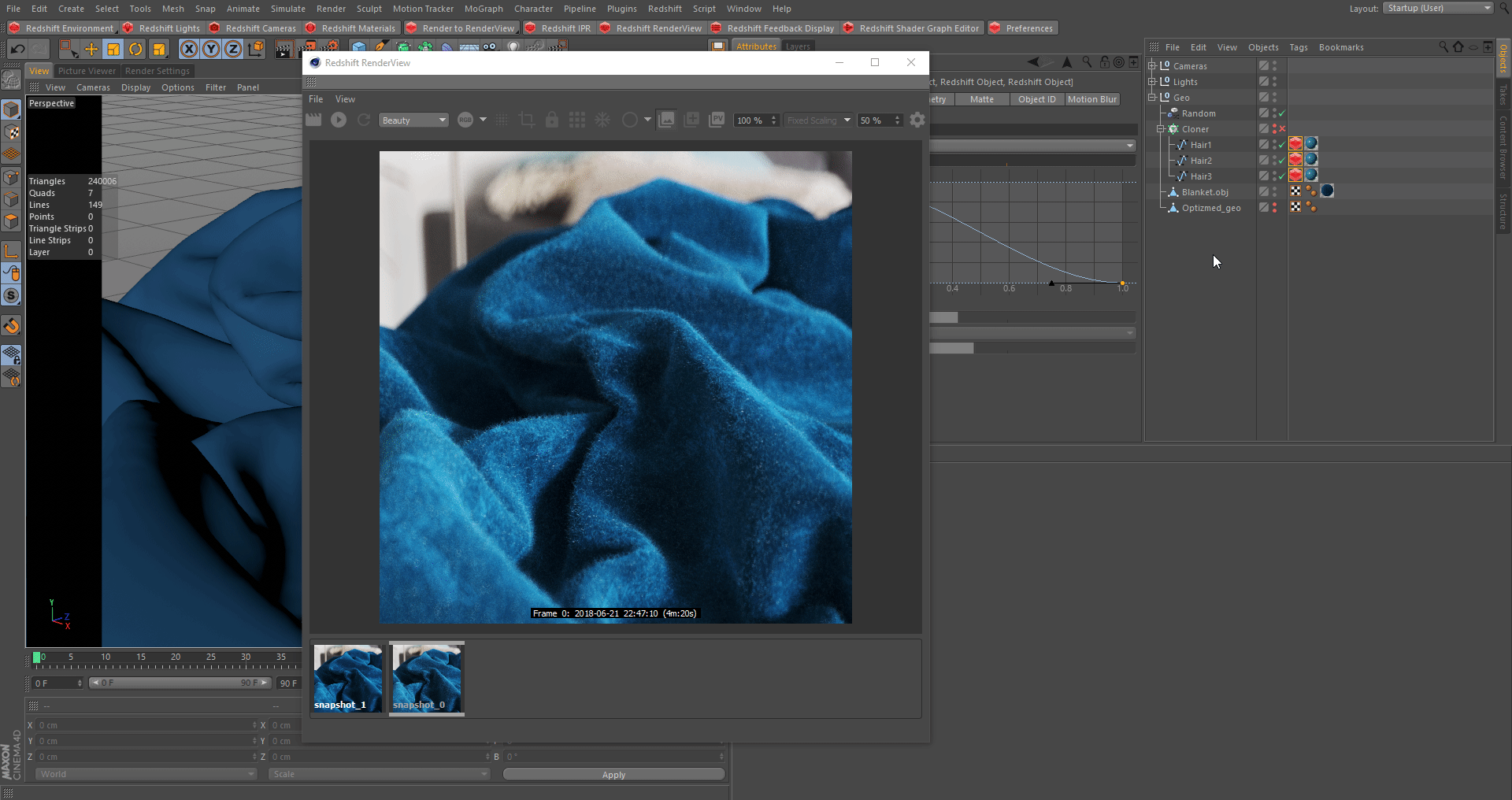Click the Object ID tab button
The width and height of the screenshot is (1512, 800).
click(x=1036, y=99)
